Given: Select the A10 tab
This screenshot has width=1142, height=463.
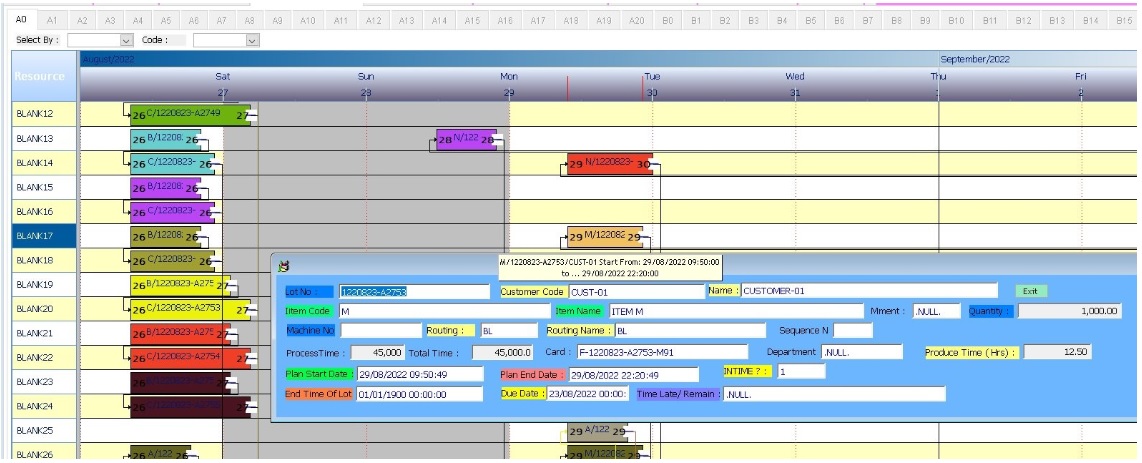Looking at the screenshot, I should click(307, 20).
